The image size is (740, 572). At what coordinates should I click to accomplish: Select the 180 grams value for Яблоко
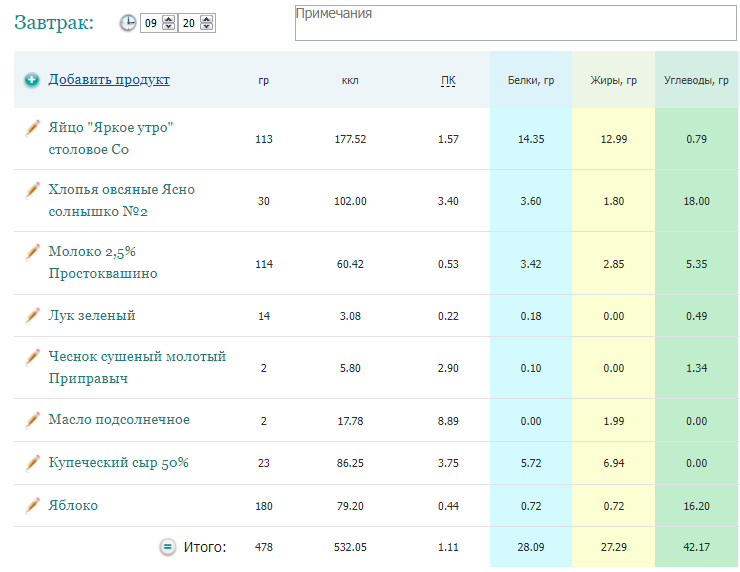(264, 506)
